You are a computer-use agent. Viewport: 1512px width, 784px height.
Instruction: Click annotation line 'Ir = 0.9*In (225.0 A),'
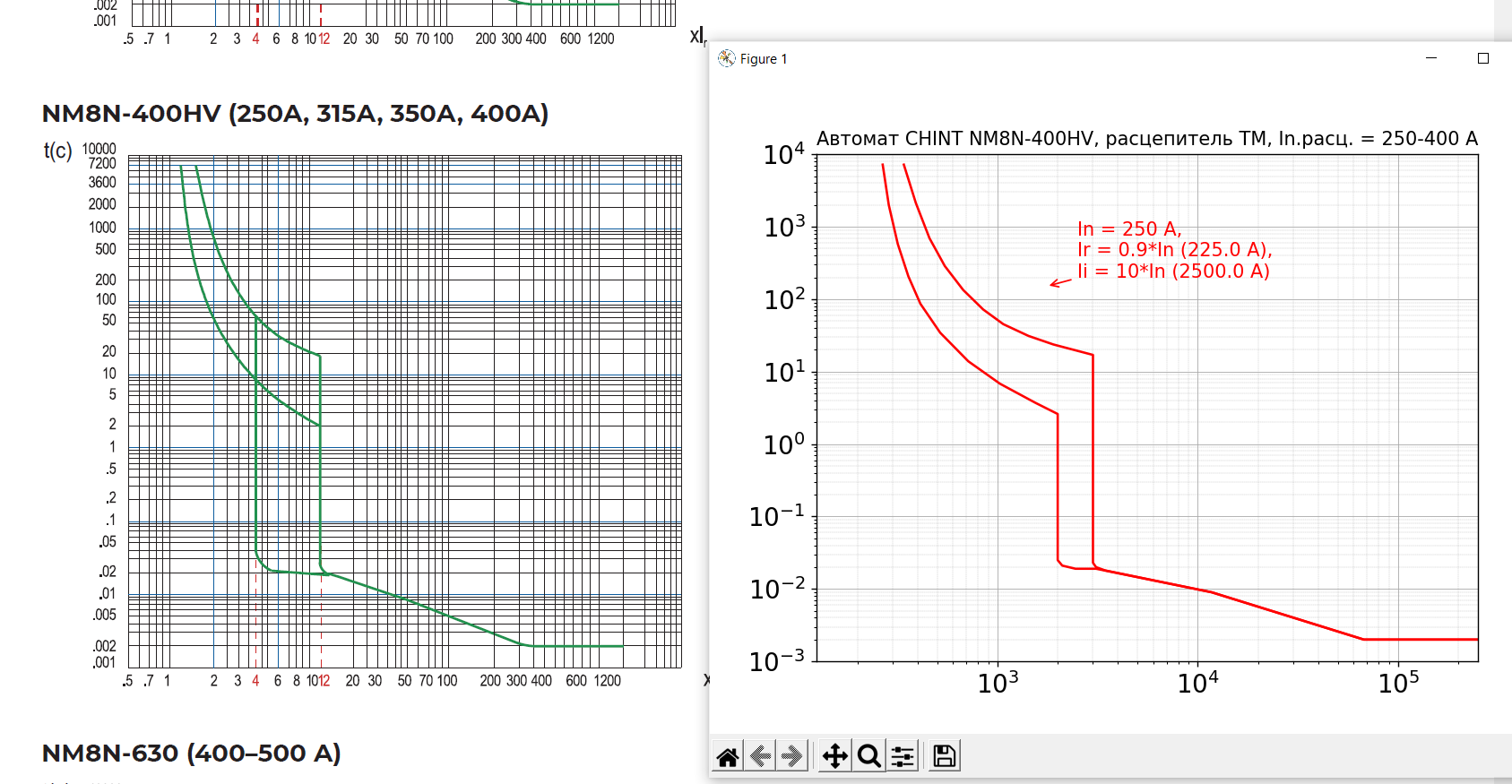1175,250
